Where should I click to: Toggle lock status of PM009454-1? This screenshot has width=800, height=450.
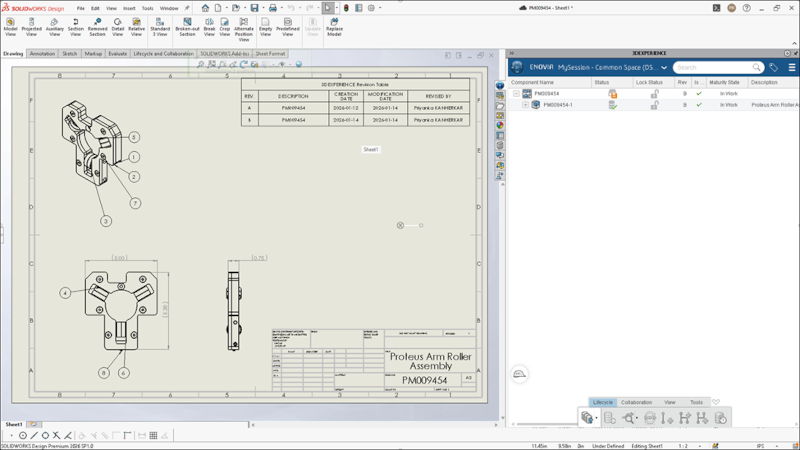click(654, 105)
